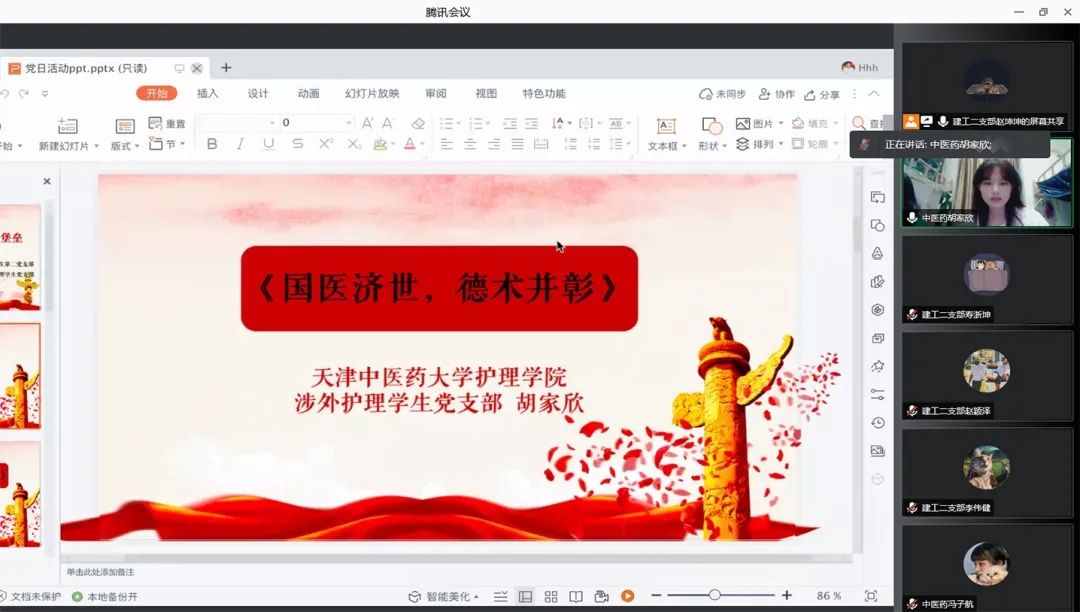Align text left in the ribbon

pyautogui.click(x=446, y=144)
